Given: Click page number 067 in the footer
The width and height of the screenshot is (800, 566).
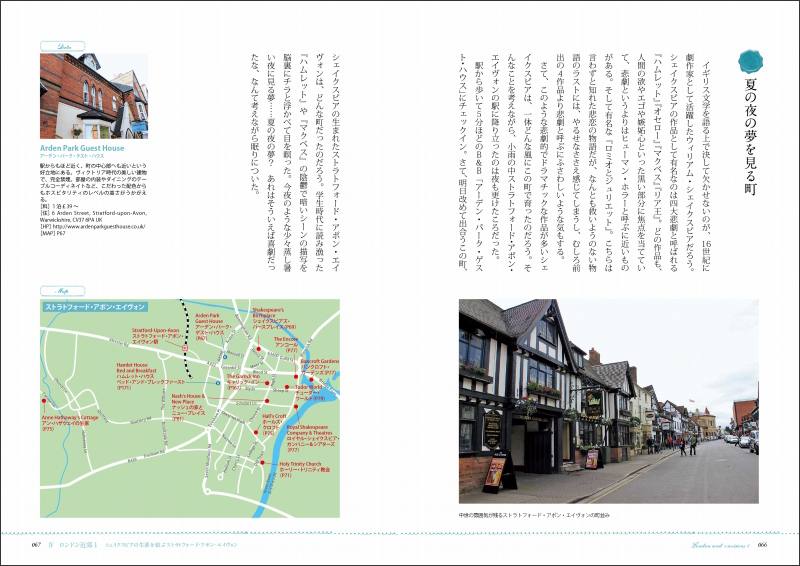Looking at the screenshot, I should (34, 544).
